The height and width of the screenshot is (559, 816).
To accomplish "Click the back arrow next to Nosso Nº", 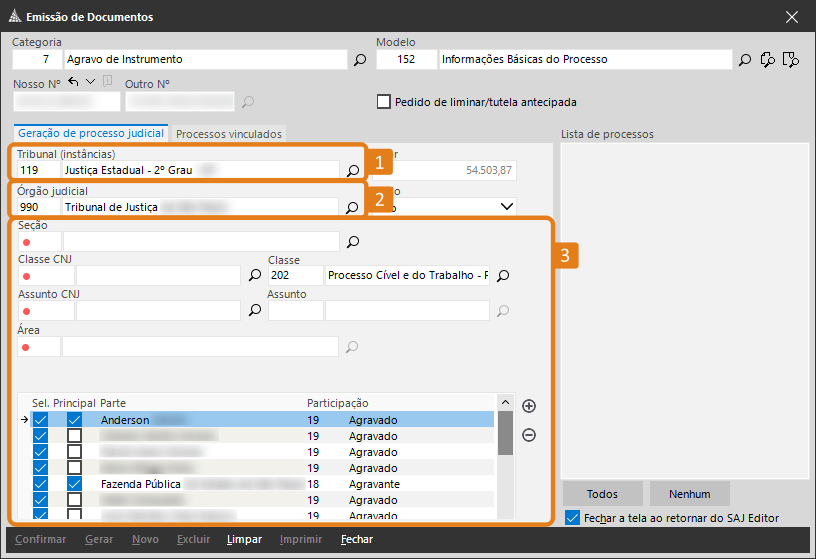I will pyautogui.click(x=73, y=82).
